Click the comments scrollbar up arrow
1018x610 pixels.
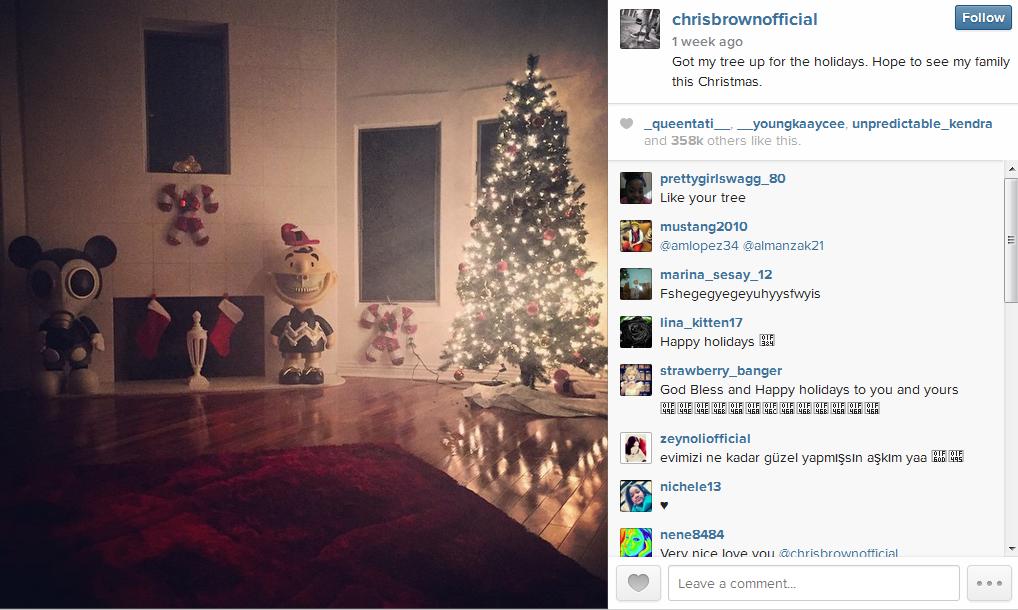point(1011,169)
